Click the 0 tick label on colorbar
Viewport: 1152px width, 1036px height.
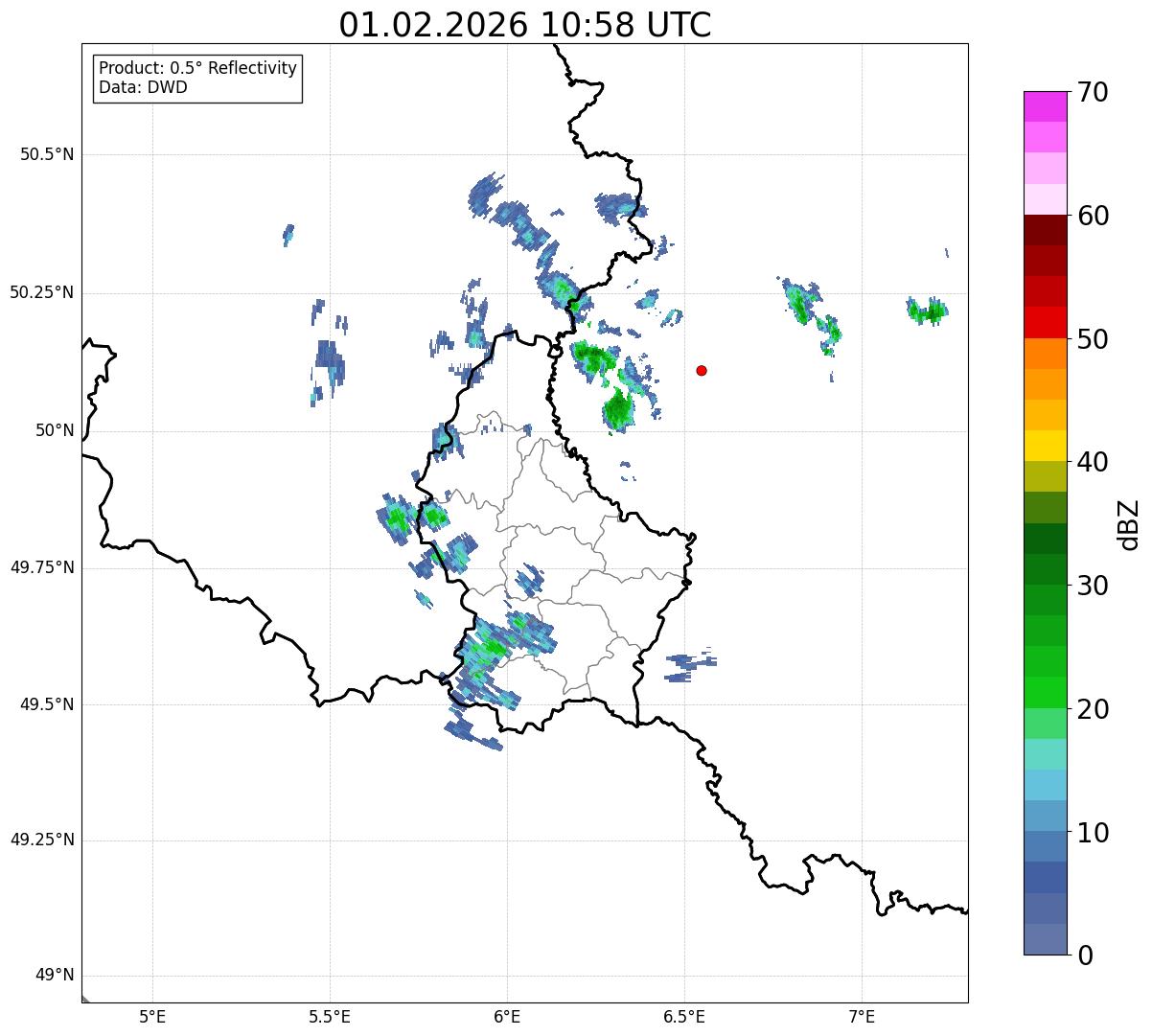1085,955
